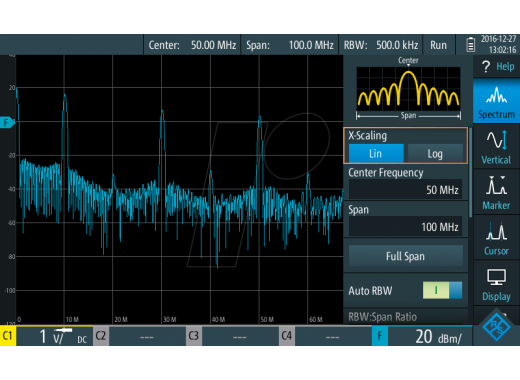Select channel C3 label

coord(194,336)
